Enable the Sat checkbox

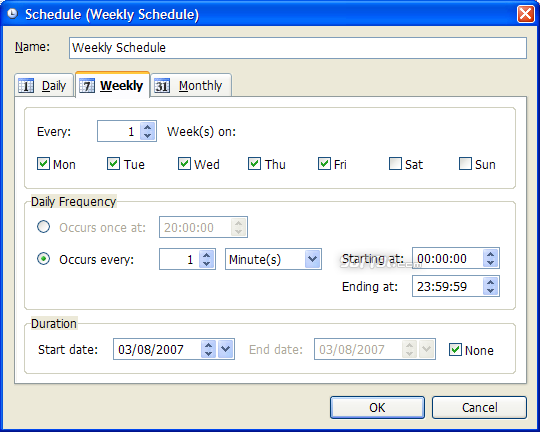click(x=395, y=164)
